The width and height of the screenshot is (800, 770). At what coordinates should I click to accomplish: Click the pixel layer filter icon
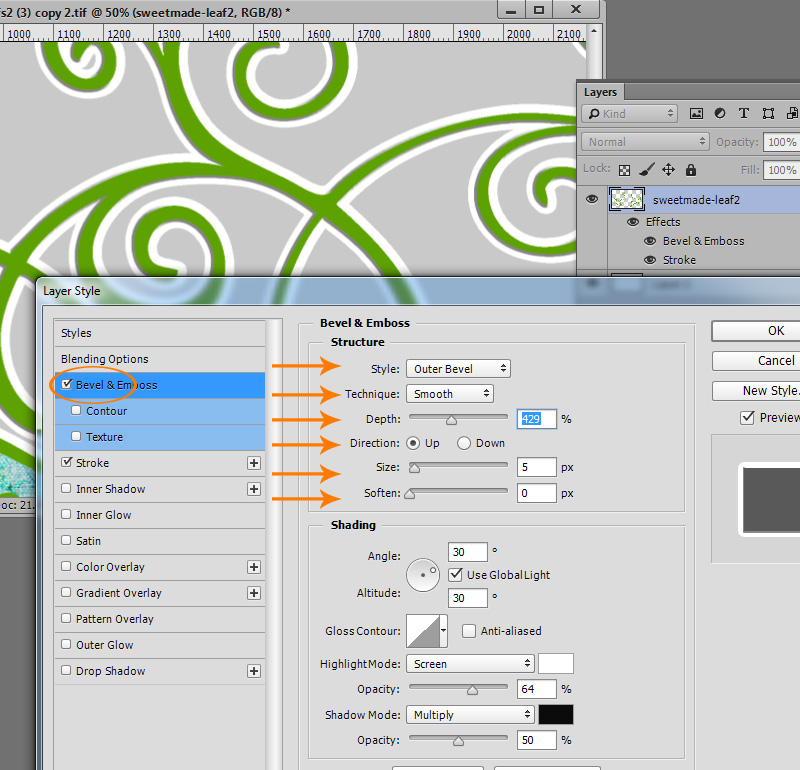point(696,113)
